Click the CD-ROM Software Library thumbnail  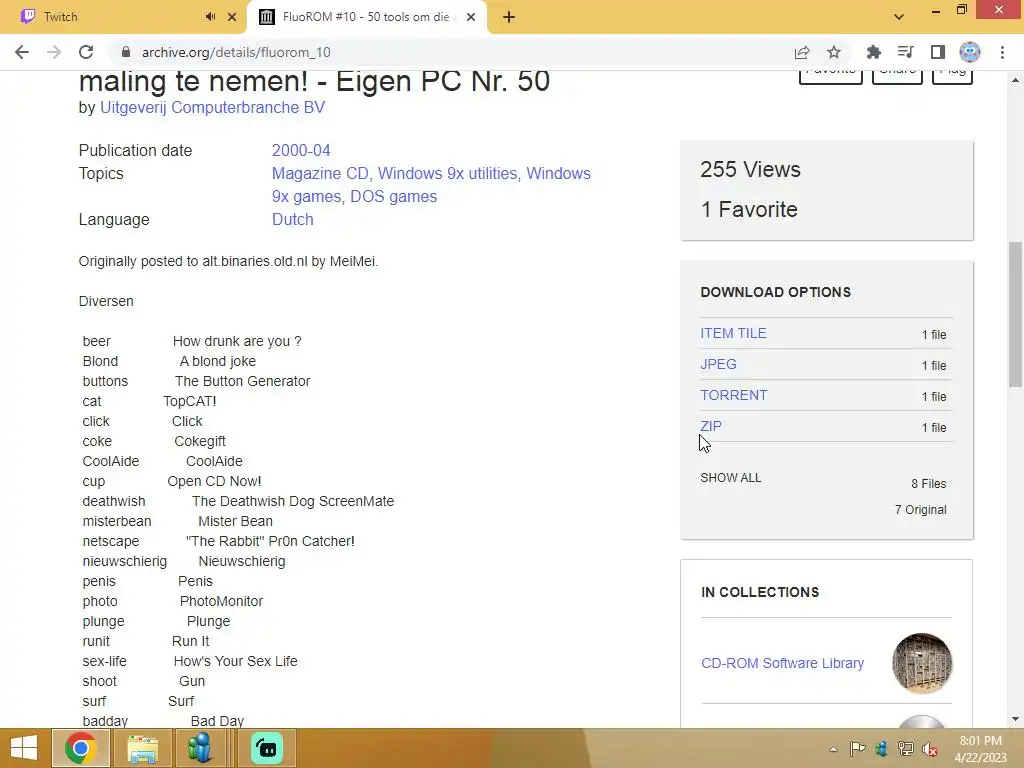921,663
